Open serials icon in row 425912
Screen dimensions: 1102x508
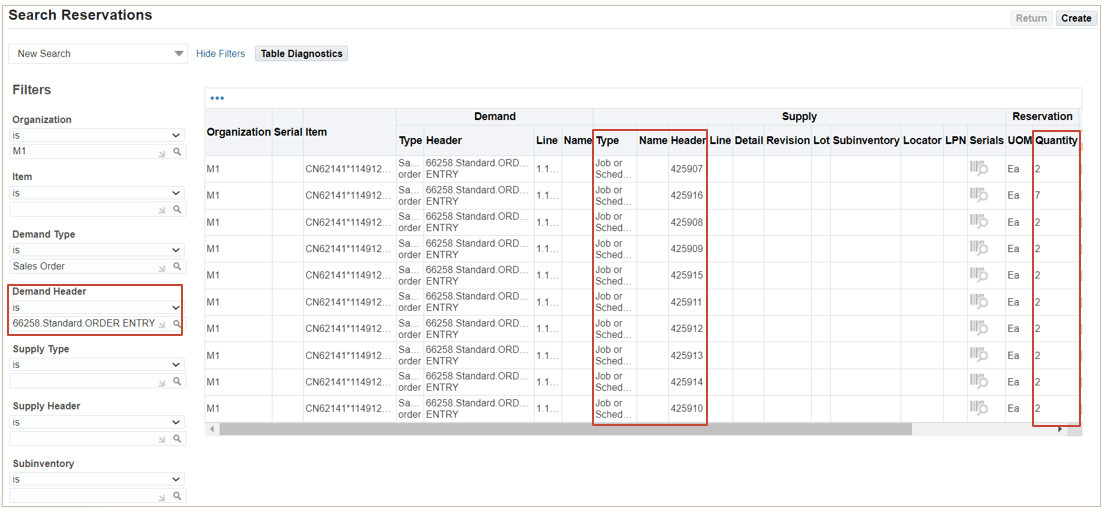978,329
